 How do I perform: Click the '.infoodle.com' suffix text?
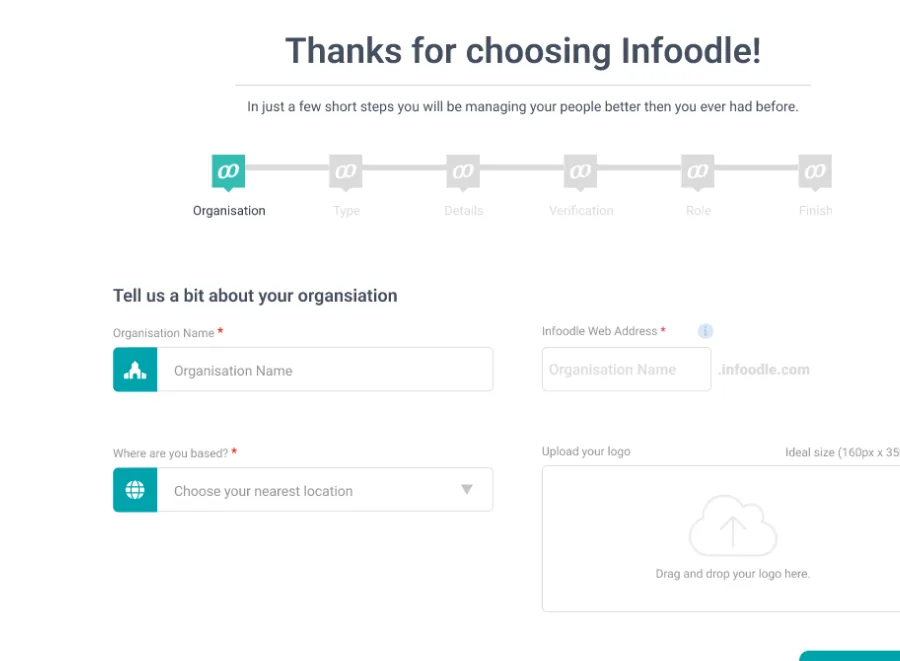pos(763,370)
